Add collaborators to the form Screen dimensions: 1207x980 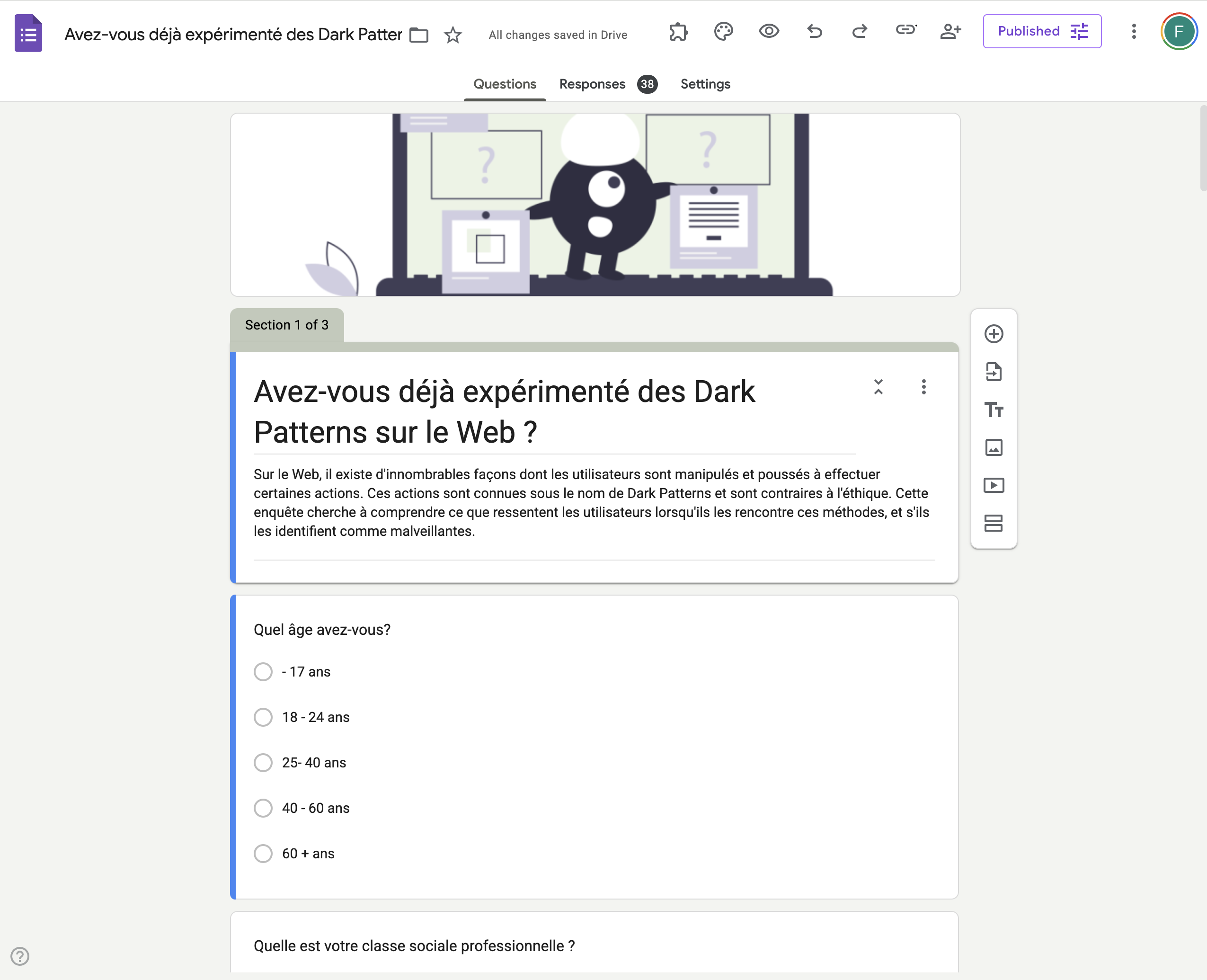coord(950,32)
